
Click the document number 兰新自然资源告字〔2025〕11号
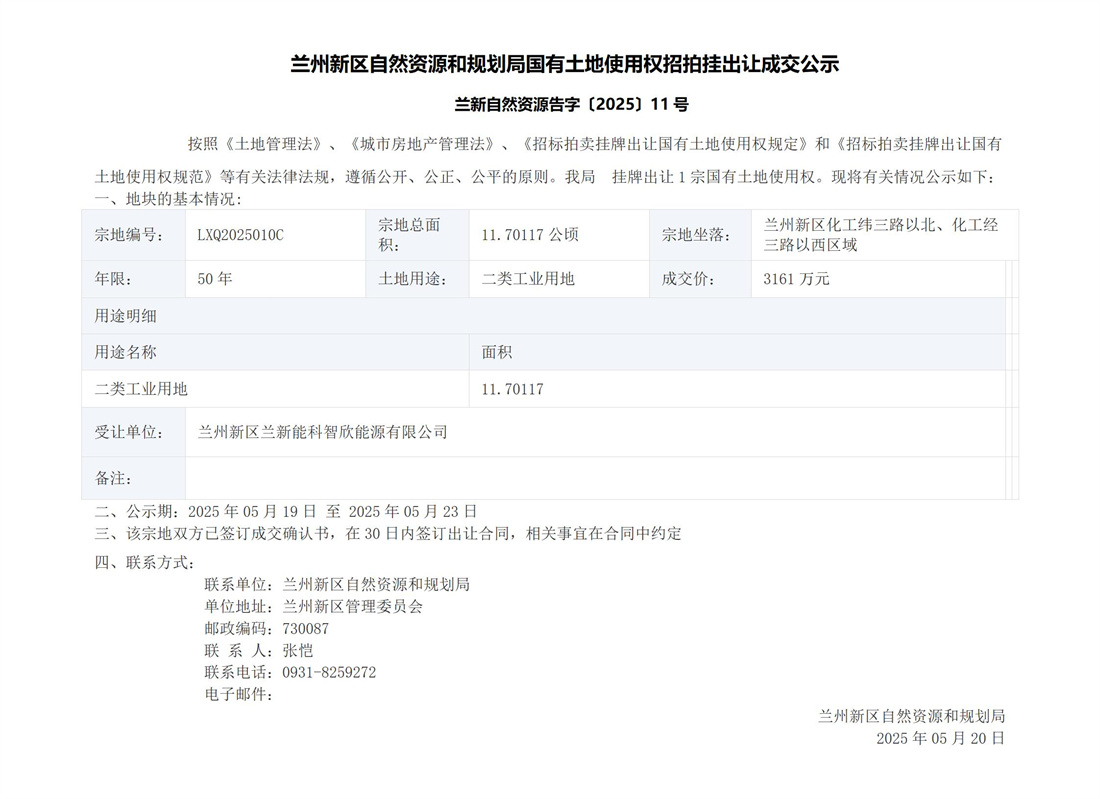(x=571, y=104)
